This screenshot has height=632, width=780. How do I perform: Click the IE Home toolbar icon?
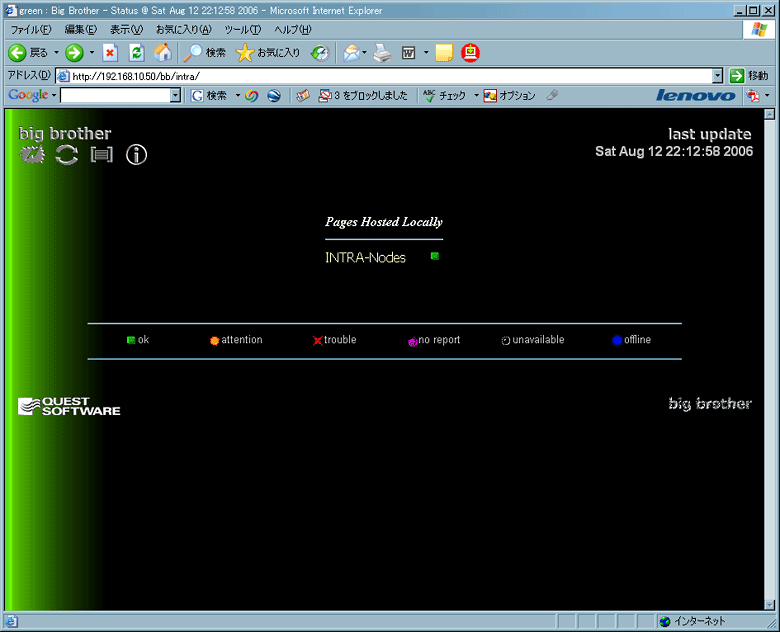[x=162, y=52]
